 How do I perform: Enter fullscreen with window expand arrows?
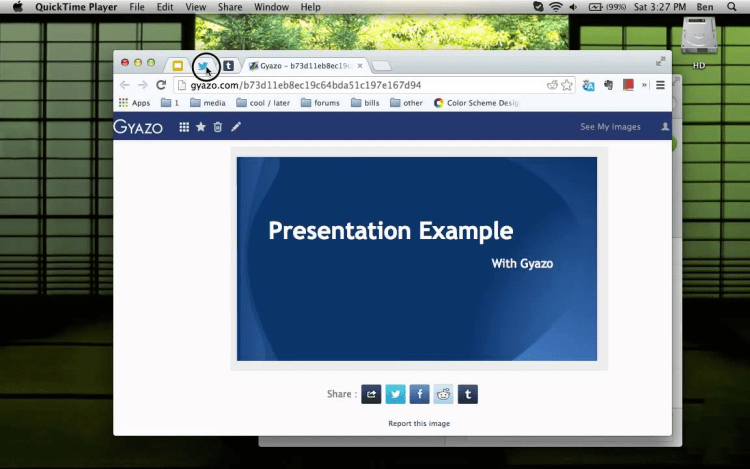coord(661,62)
